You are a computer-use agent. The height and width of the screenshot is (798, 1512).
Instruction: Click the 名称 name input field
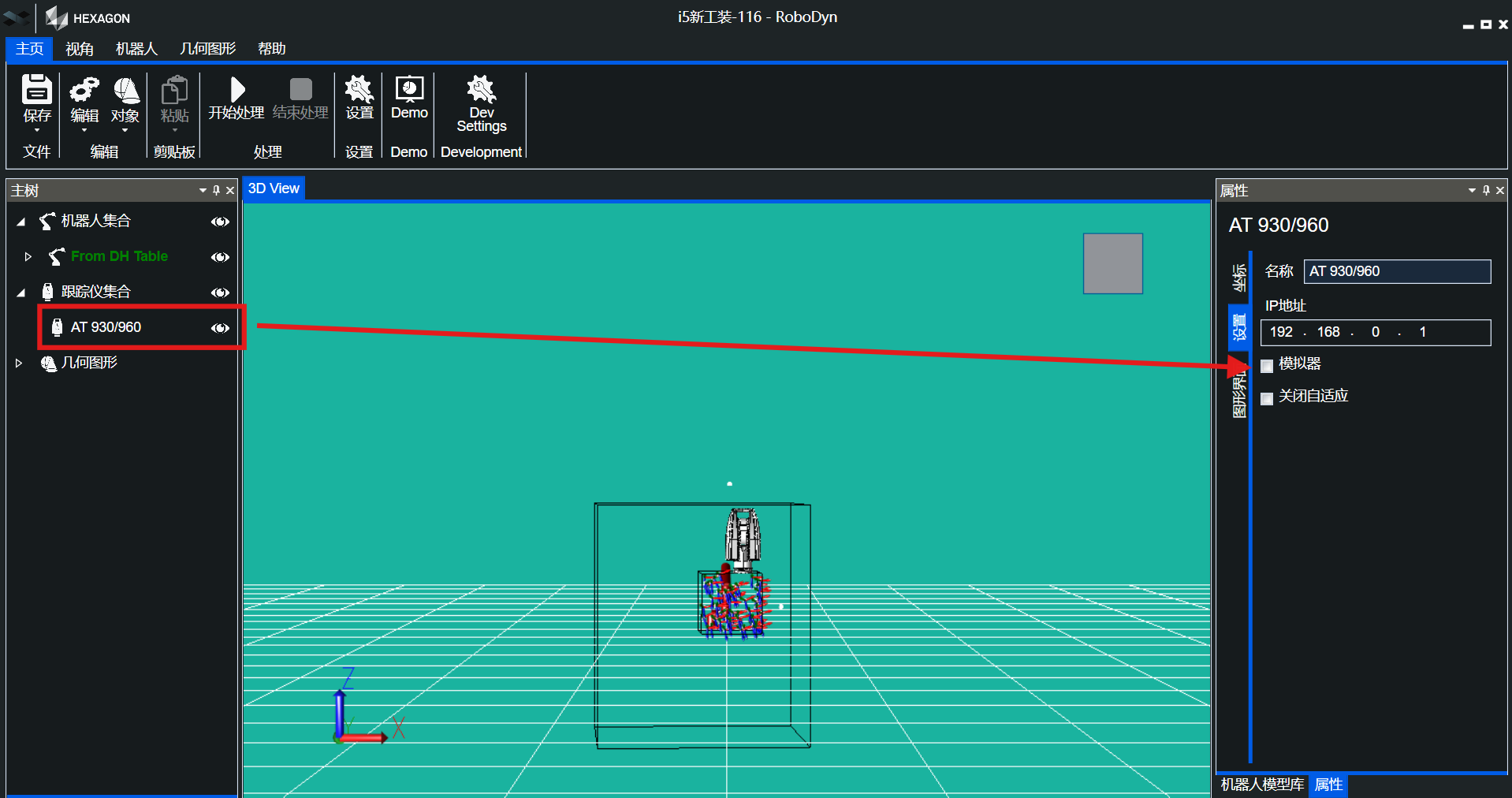pyautogui.click(x=1396, y=271)
